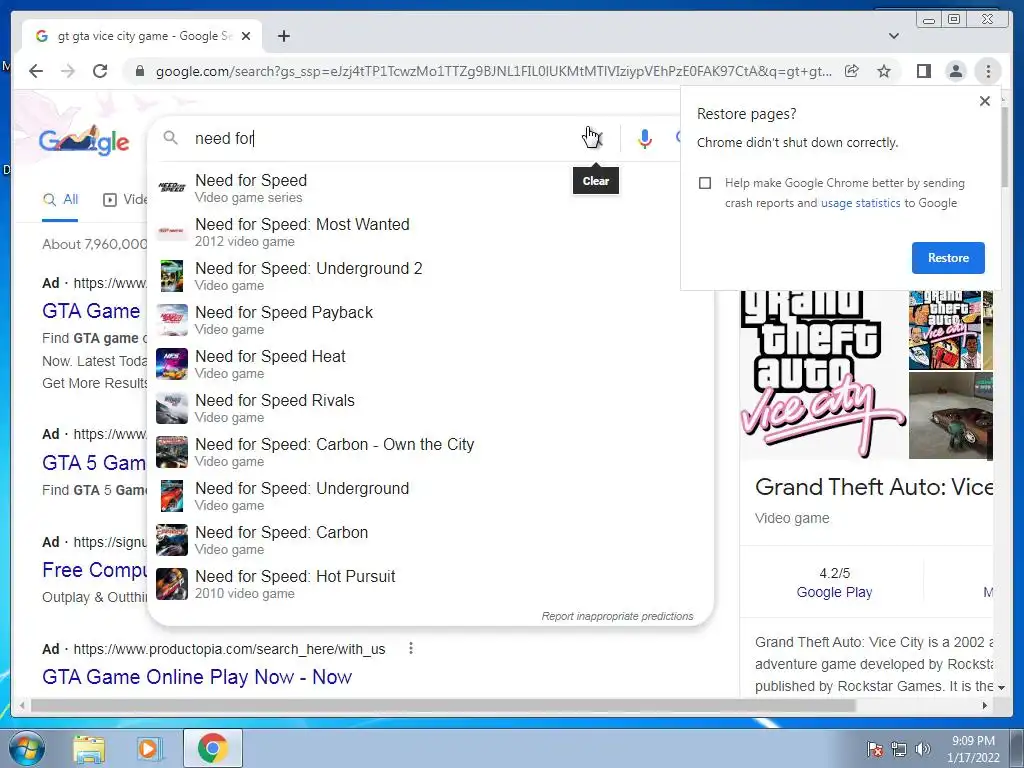1024x768 pixels.
Task: Open the GTA 5 Game ad link
Action: point(94,462)
